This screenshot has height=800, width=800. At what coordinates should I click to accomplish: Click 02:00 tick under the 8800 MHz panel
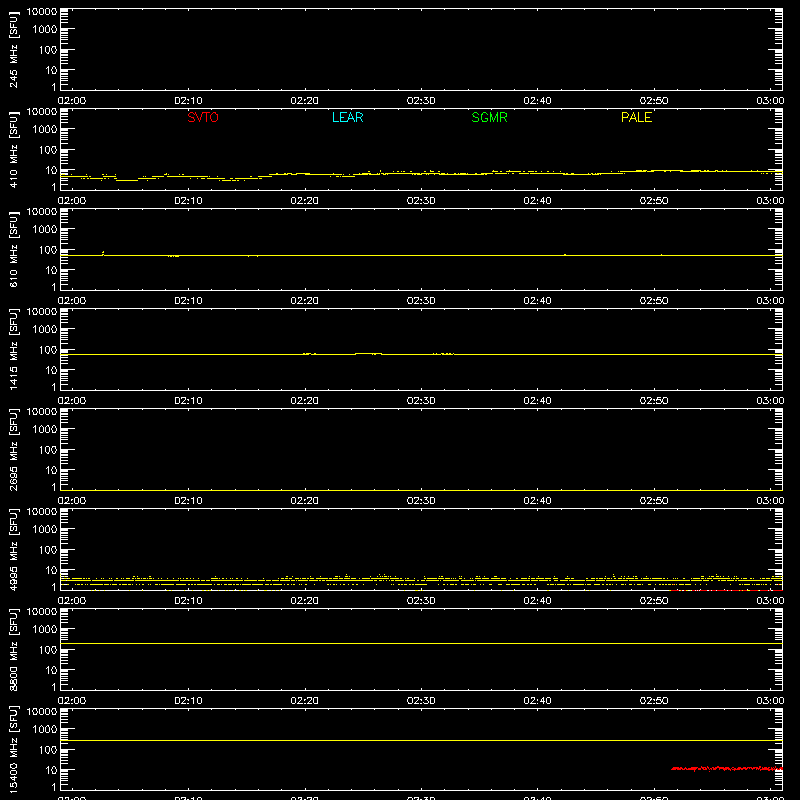[72, 701]
